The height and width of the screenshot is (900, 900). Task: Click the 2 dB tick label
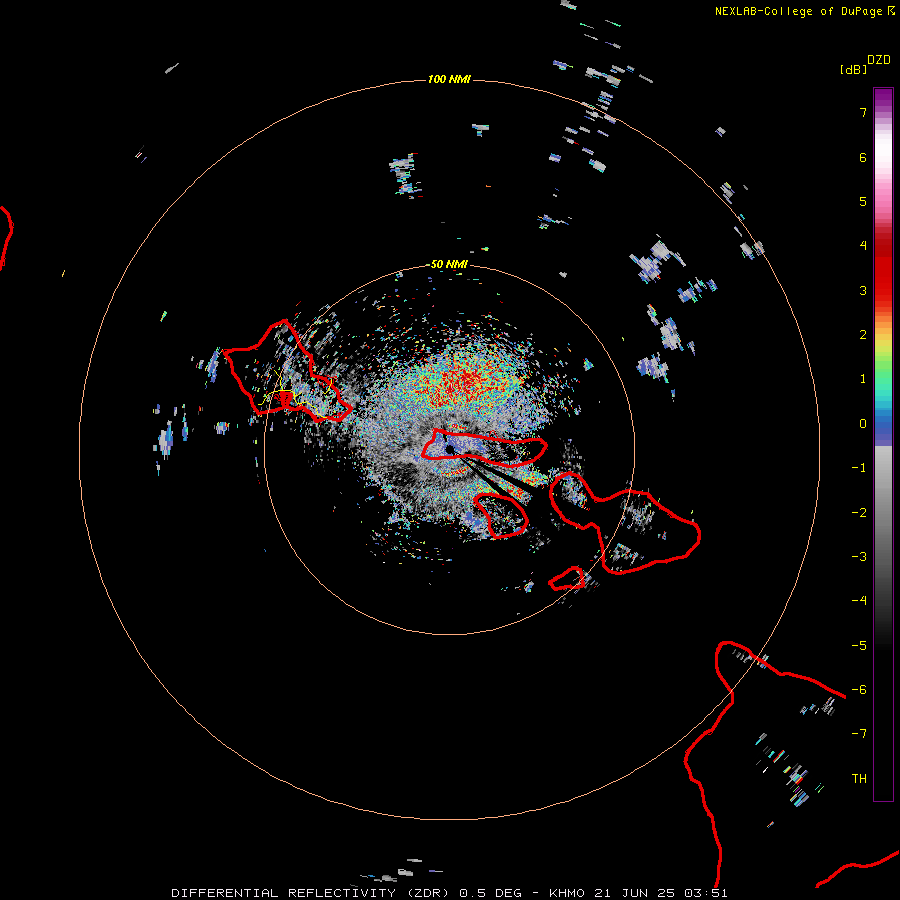point(863,335)
